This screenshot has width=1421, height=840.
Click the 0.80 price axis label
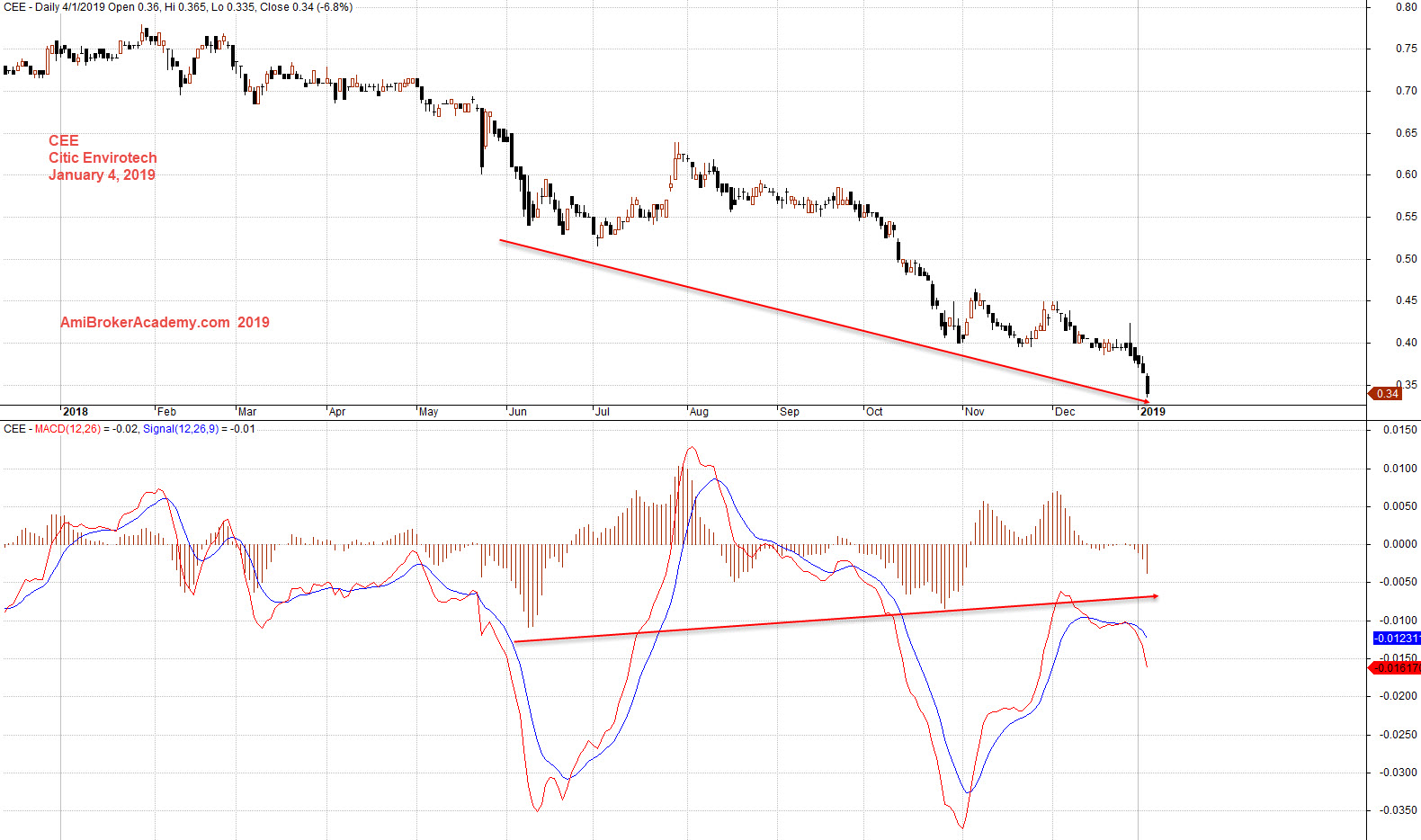[x=1406, y=7]
